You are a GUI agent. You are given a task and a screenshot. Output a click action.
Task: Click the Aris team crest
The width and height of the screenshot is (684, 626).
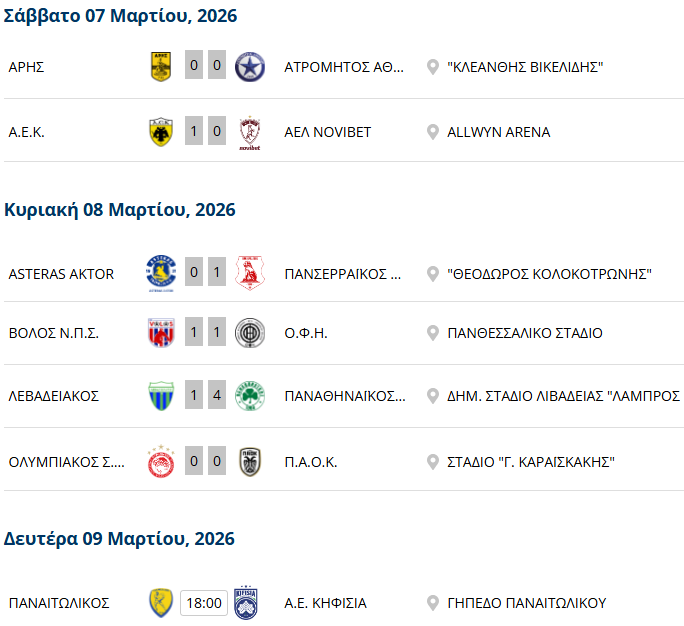(161, 67)
